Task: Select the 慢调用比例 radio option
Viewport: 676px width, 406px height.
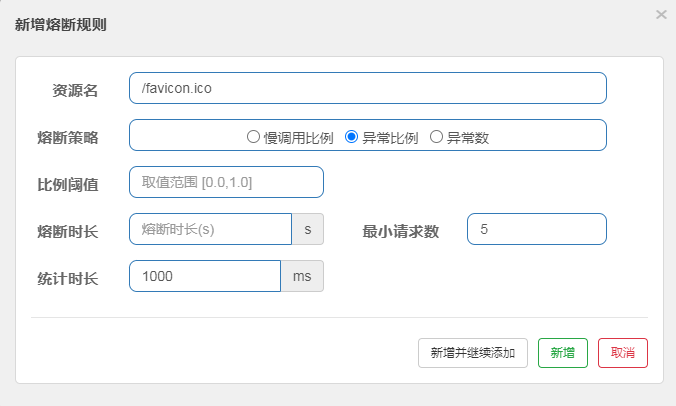Action: coord(254,137)
